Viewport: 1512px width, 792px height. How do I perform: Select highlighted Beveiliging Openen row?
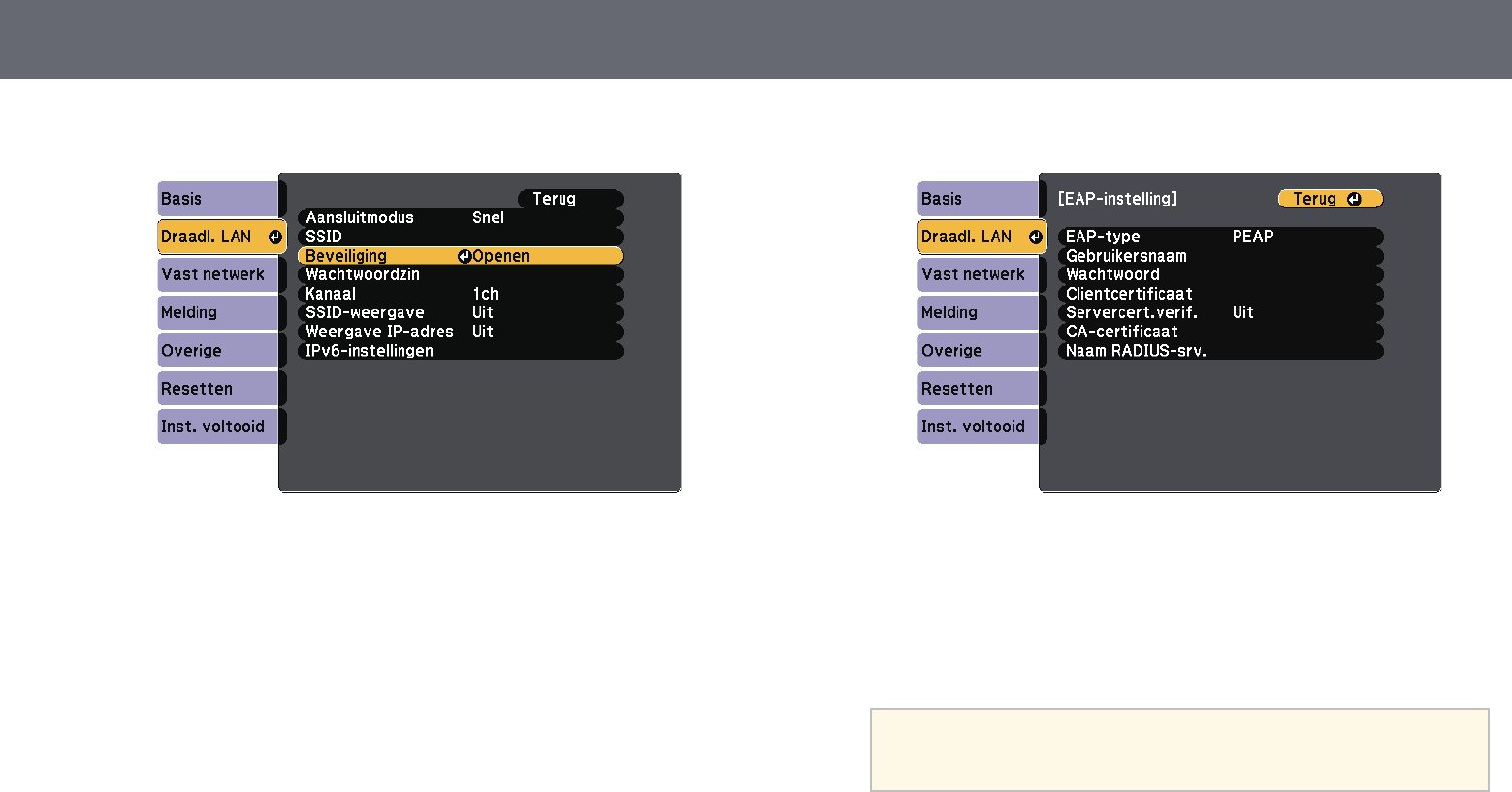pos(460,256)
